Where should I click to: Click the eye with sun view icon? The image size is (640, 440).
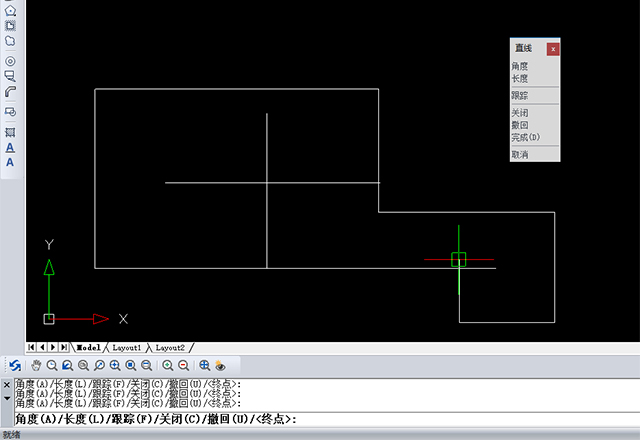(220, 365)
